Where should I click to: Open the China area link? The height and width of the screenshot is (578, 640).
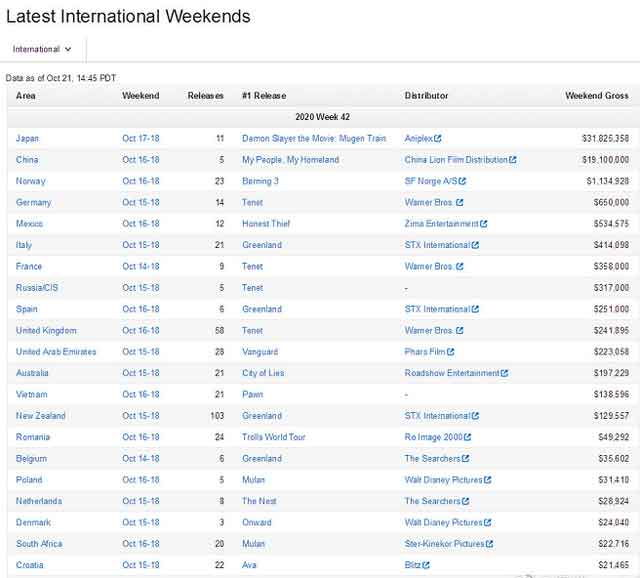27,160
